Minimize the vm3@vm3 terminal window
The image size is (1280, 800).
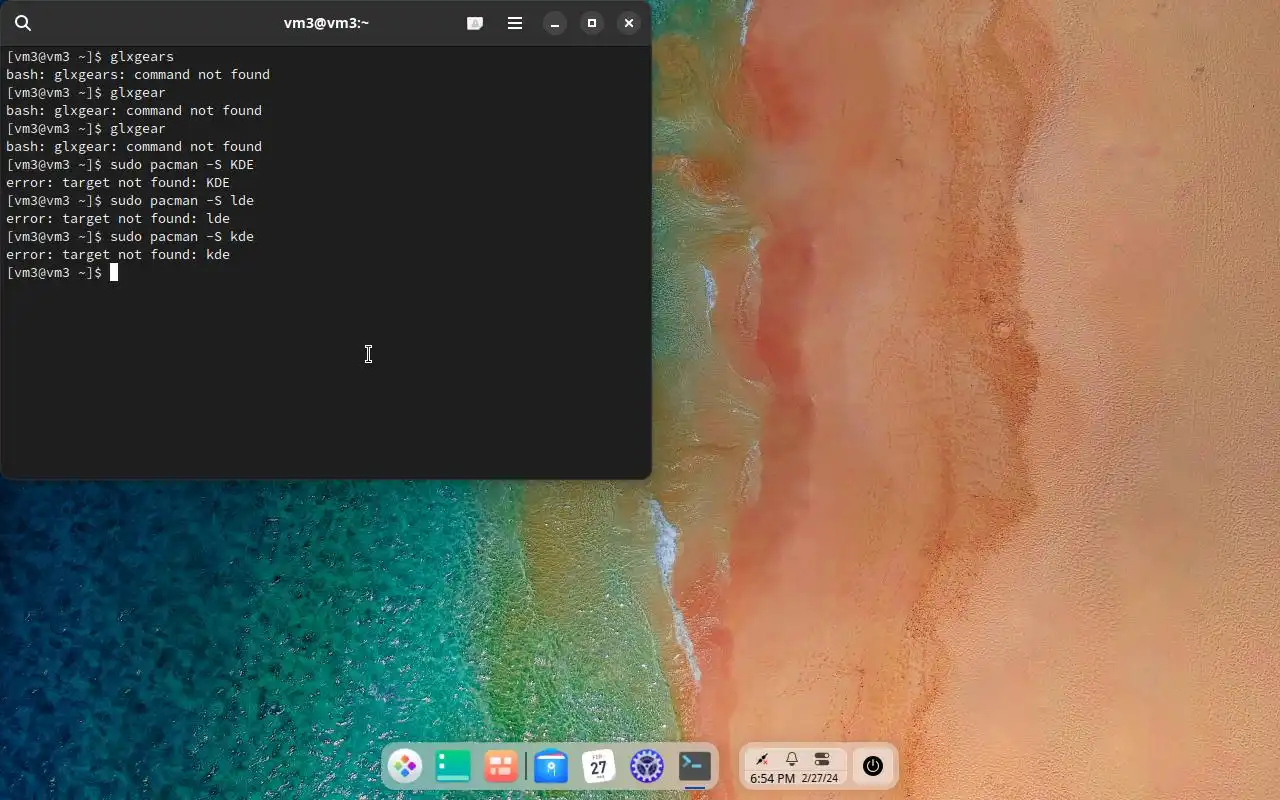coord(555,23)
